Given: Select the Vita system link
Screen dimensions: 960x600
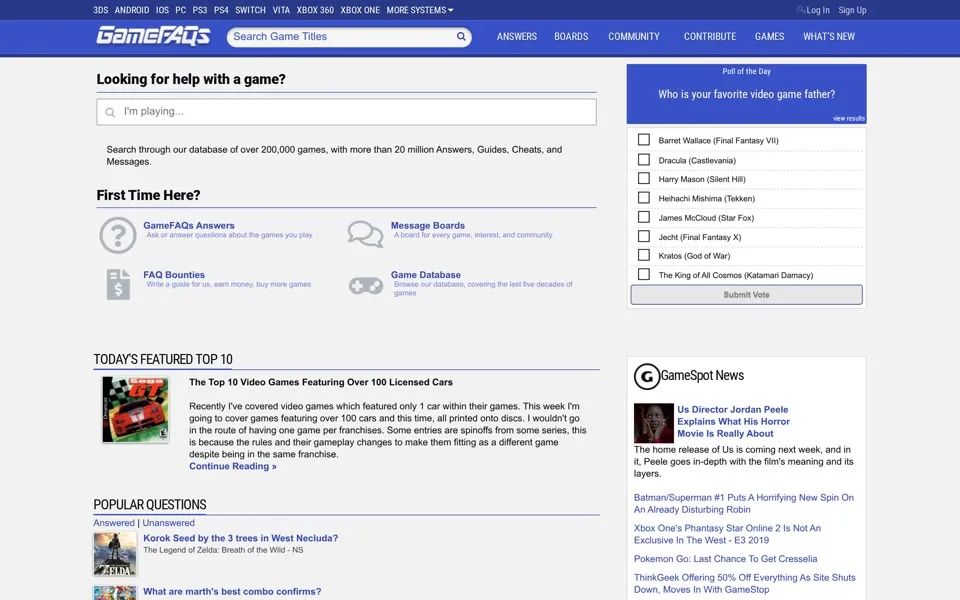Looking at the screenshot, I should coord(281,10).
